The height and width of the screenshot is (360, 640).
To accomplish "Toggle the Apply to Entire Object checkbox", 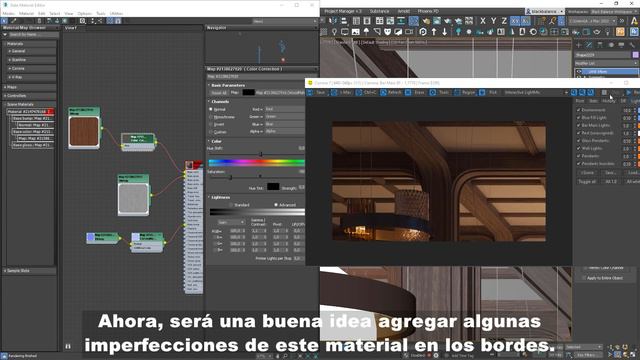I will click(584, 278).
